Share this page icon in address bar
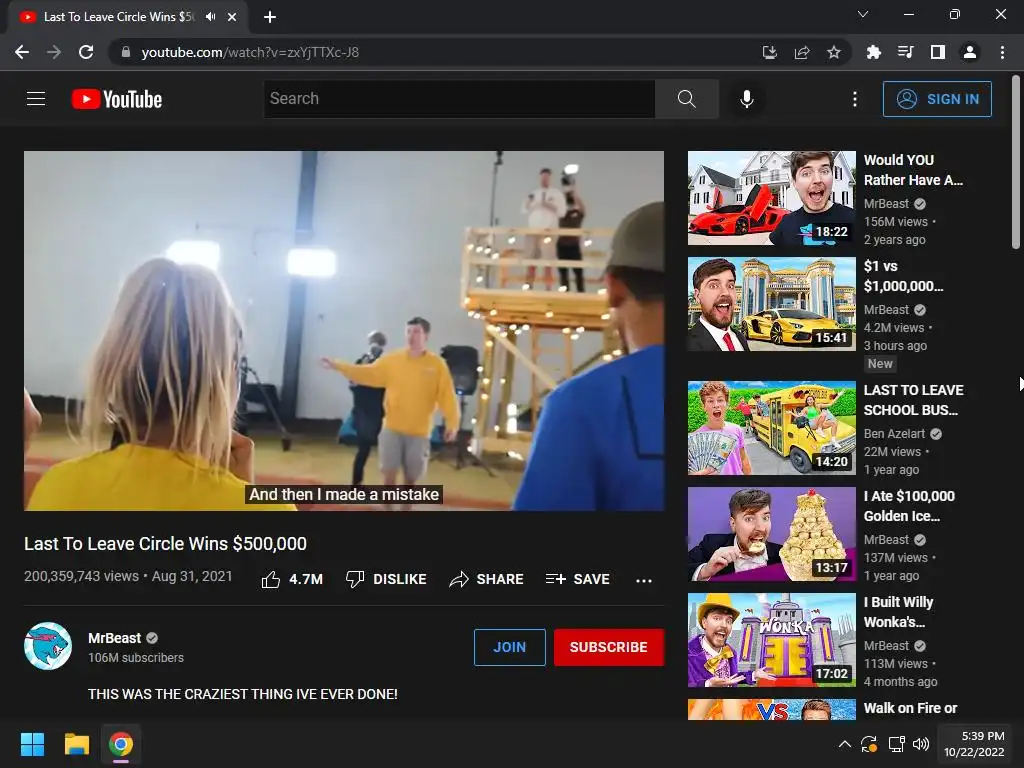The image size is (1024, 768). point(802,52)
